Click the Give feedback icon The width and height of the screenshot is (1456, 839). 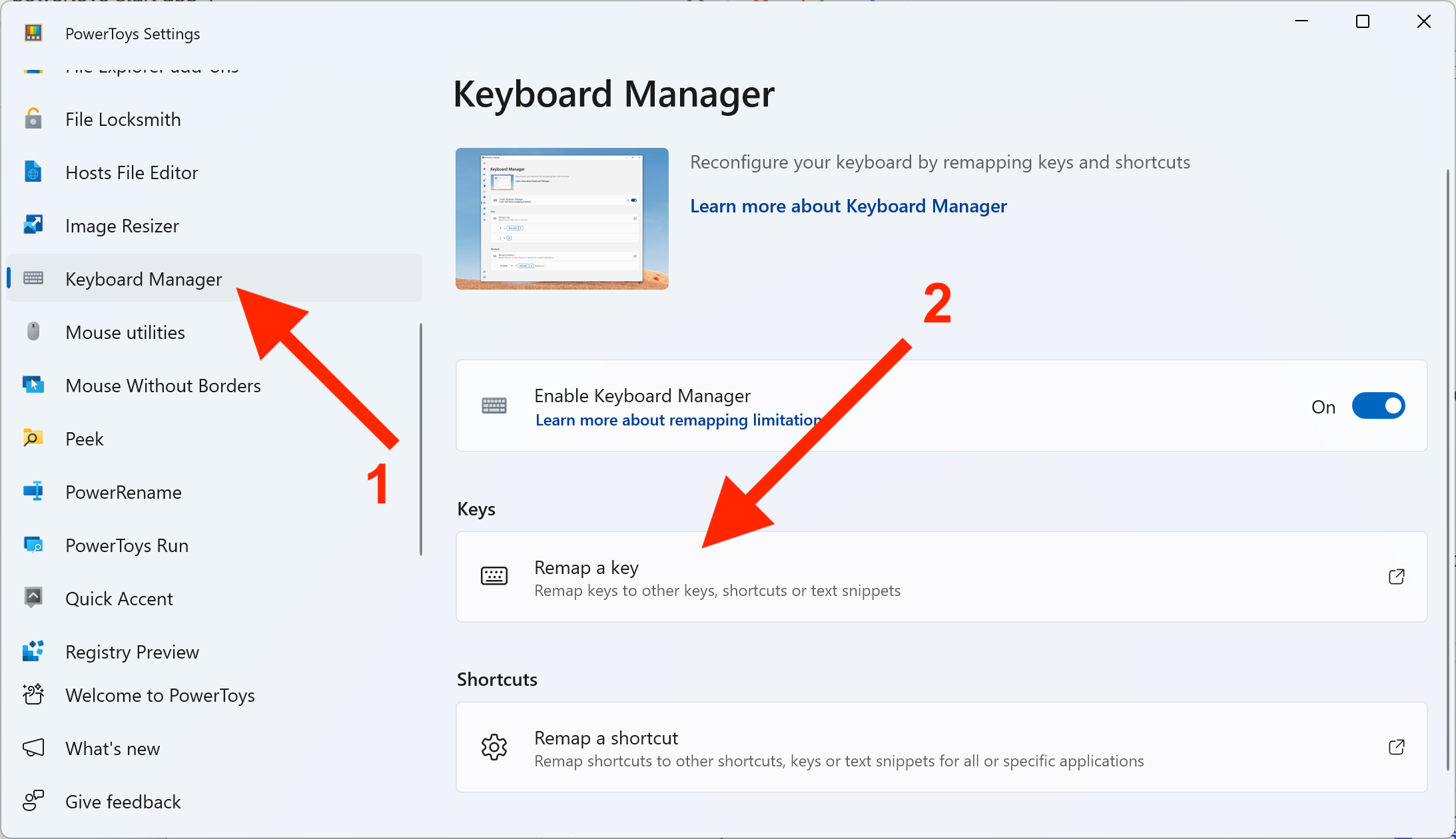(x=33, y=800)
